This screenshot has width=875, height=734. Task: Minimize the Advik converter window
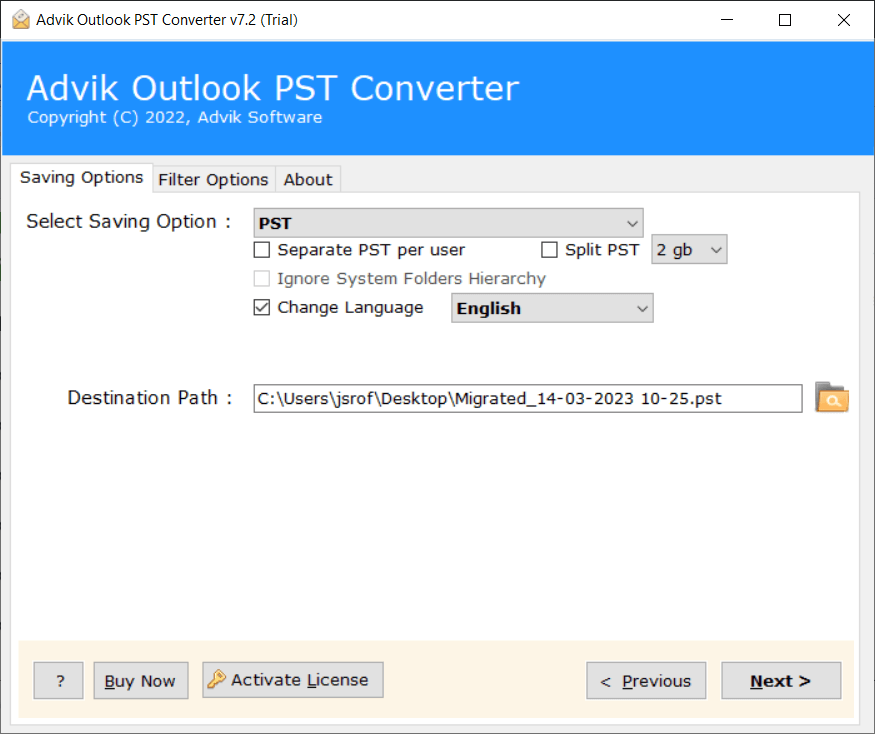[x=727, y=20]
